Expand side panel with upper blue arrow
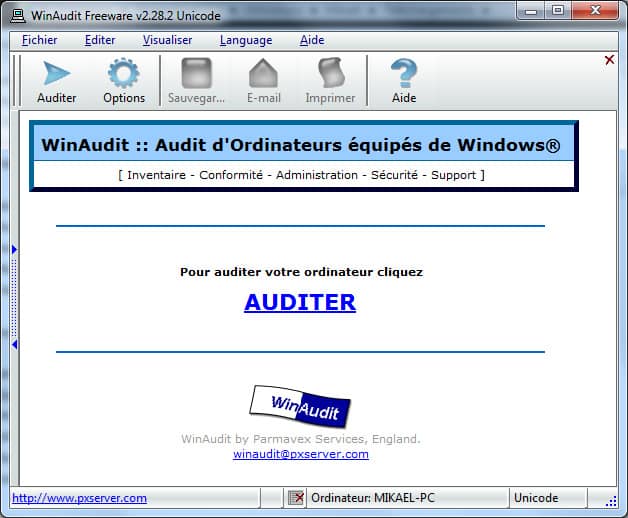The image size is (628, 518). click(15, 249)
